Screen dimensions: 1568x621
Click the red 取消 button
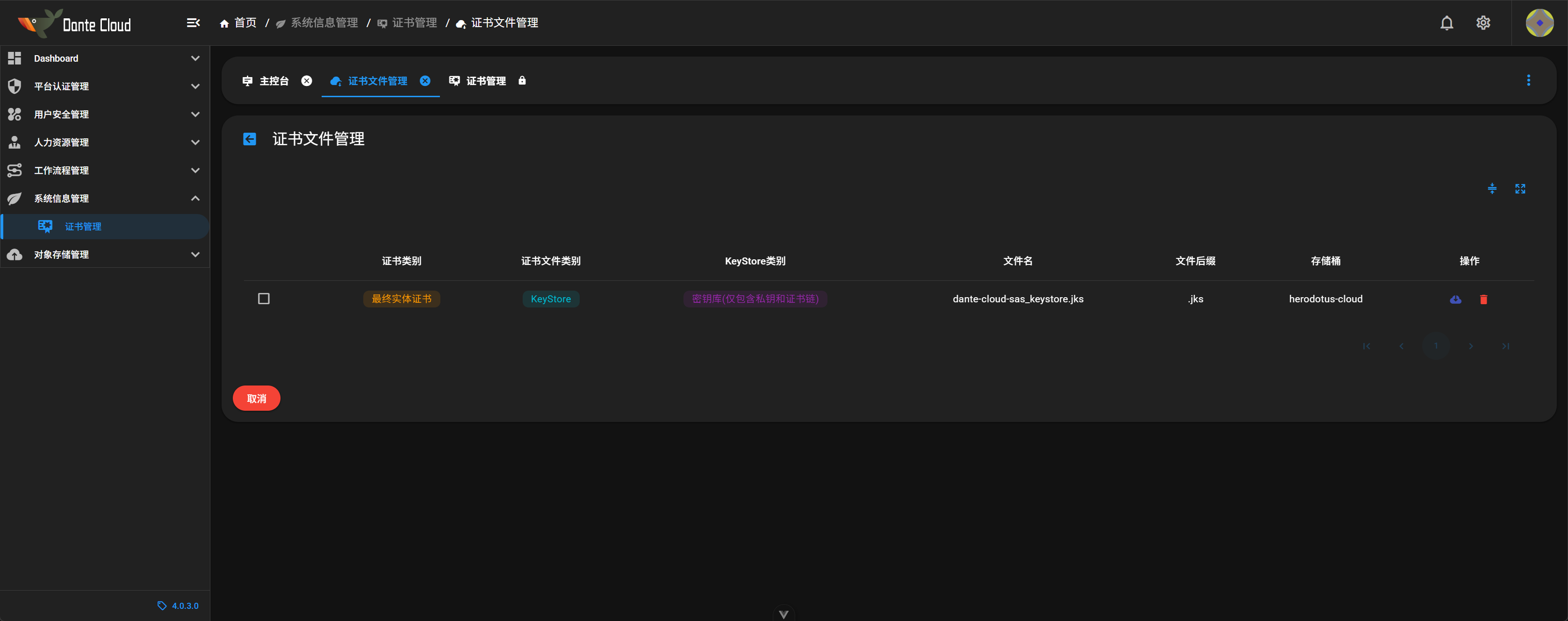tap(256, 399)
